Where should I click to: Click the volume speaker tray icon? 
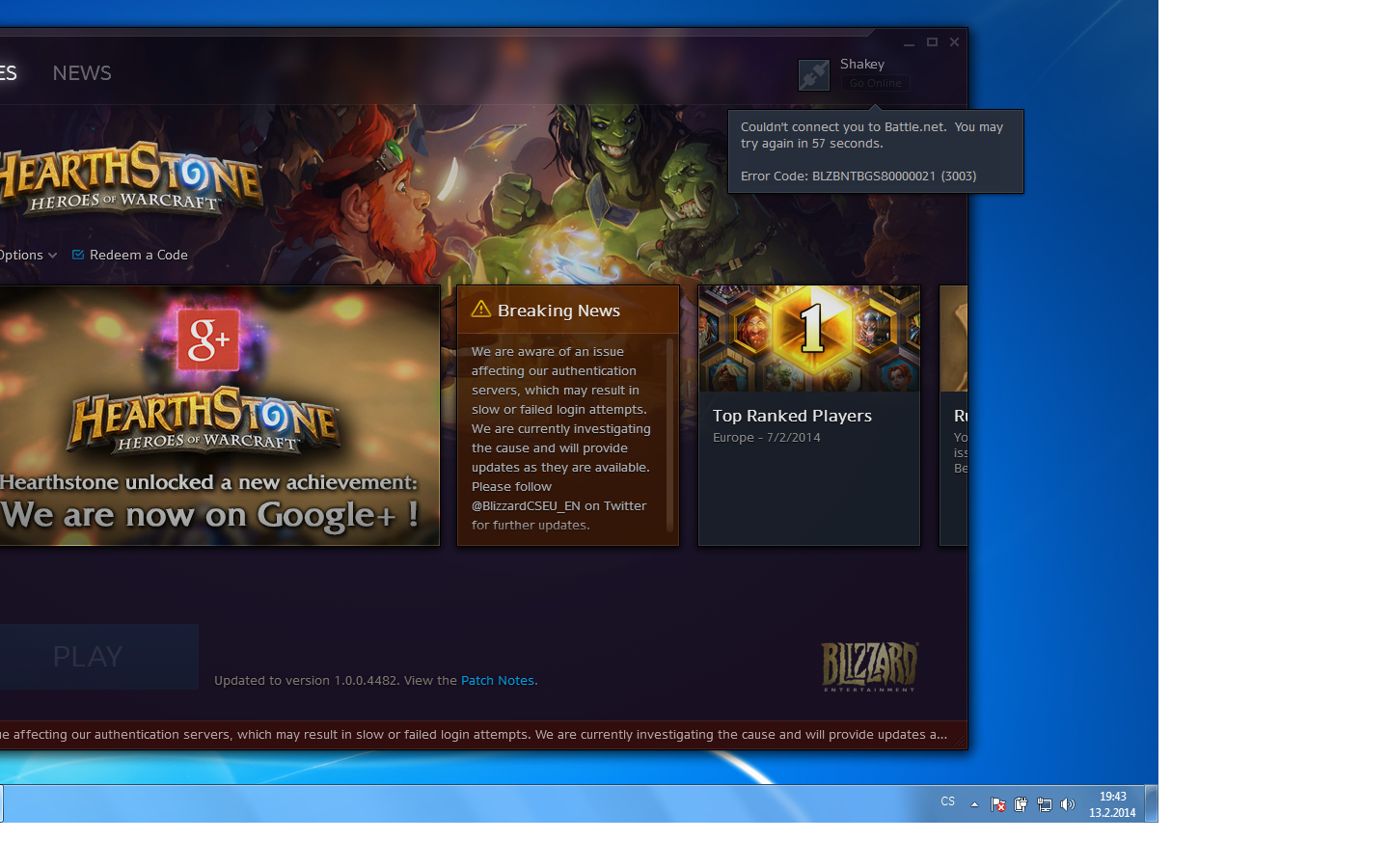pos(1068,804)
